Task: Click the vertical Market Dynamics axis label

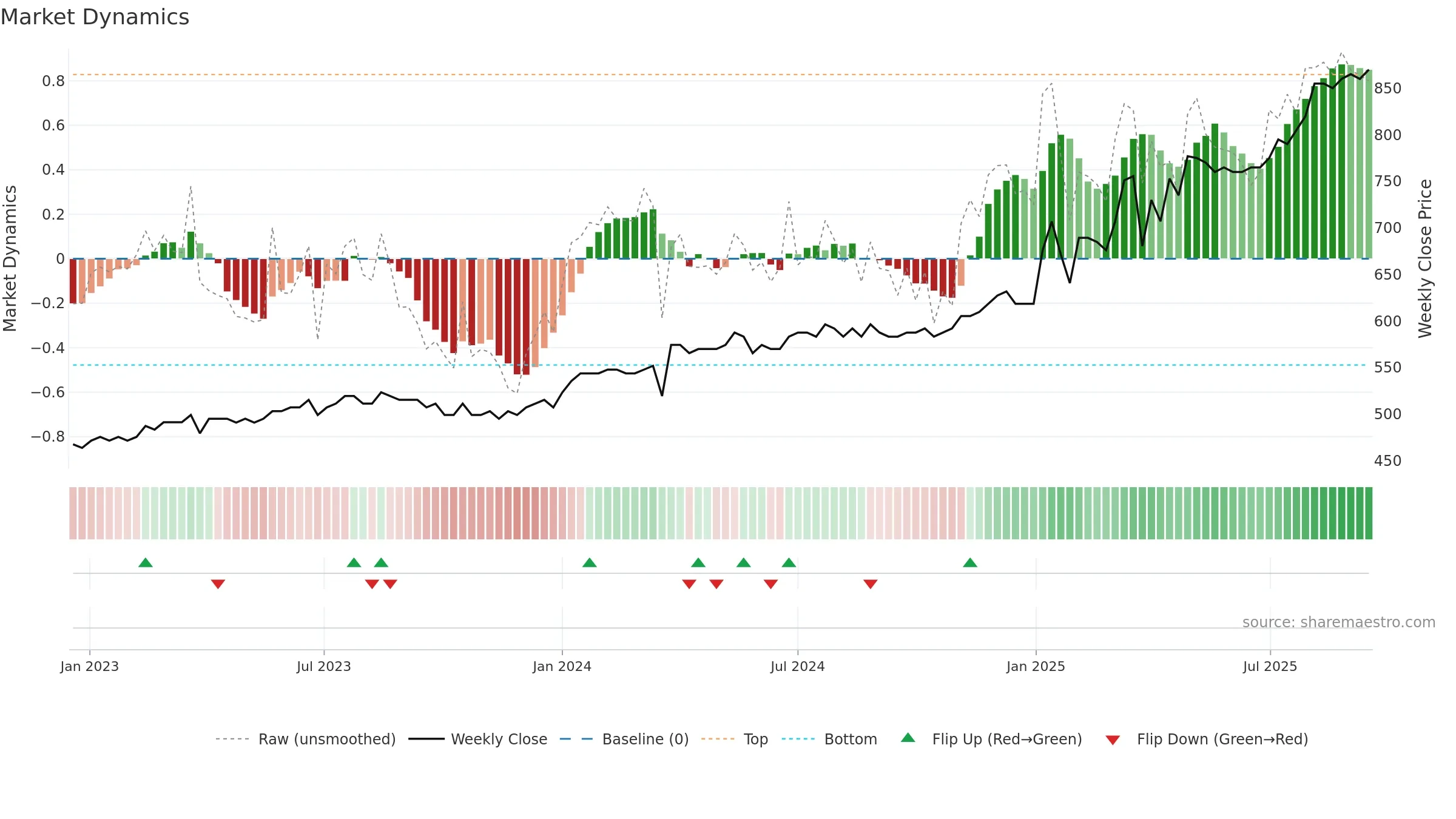Action: coord(10,258)
